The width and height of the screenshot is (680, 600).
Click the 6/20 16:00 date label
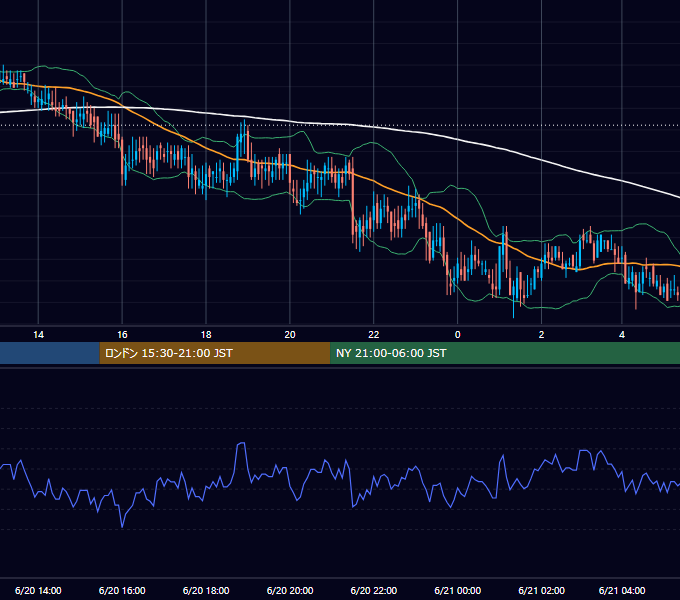click(x=122, y=590)
